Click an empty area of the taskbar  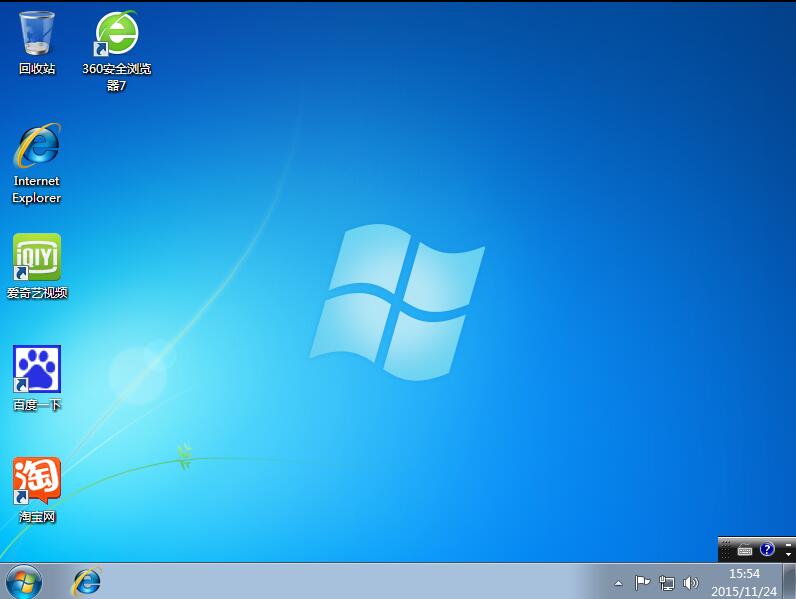click(x=350, y=581)
